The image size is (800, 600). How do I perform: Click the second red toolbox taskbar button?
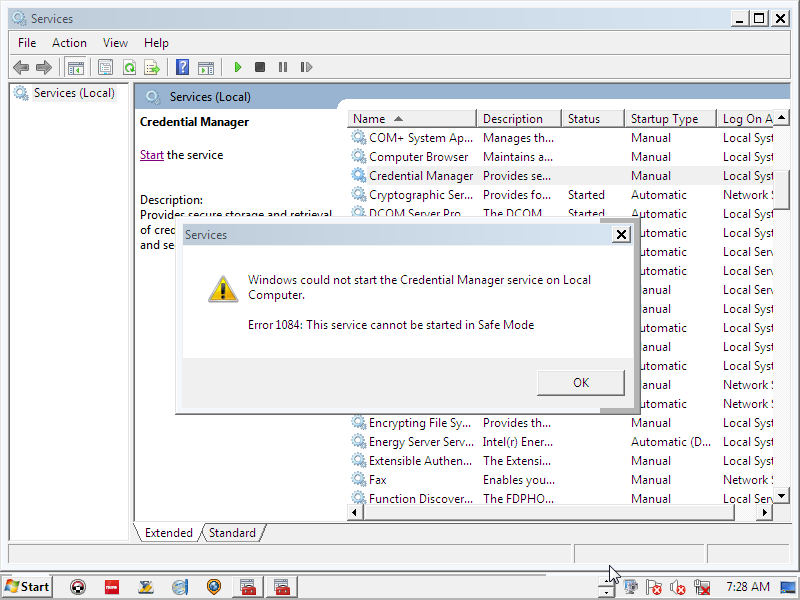(x=281, y=587)
